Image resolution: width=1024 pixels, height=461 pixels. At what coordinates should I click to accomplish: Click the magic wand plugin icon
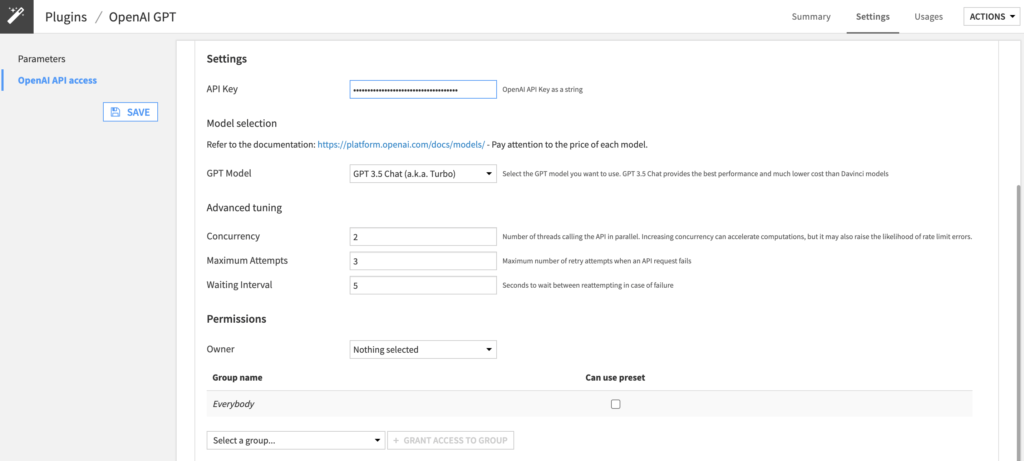point(16,16)
